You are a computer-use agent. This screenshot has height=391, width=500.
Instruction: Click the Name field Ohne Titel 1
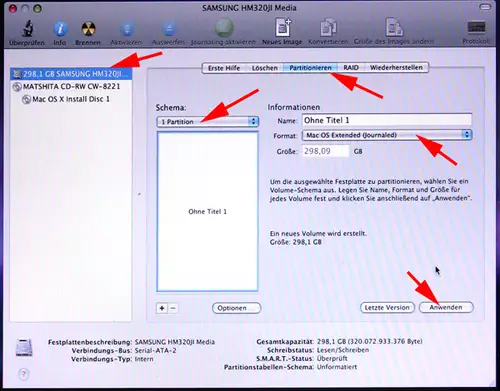tap(387, 120)
